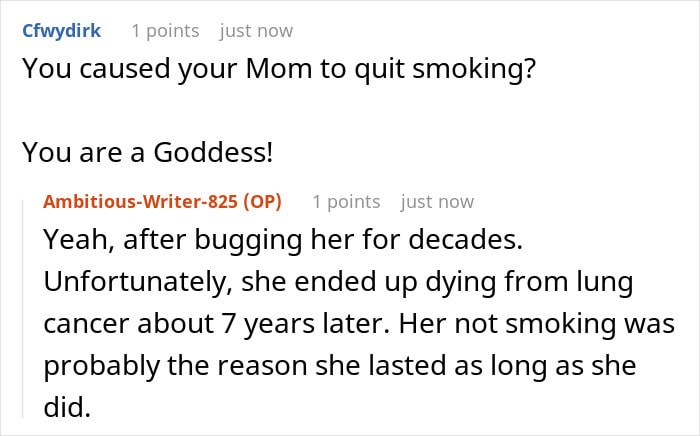Click the line 'Yeah, after bugging her for decades.'
This screenshot has height=436, width=700.
(x=283, y=240)
